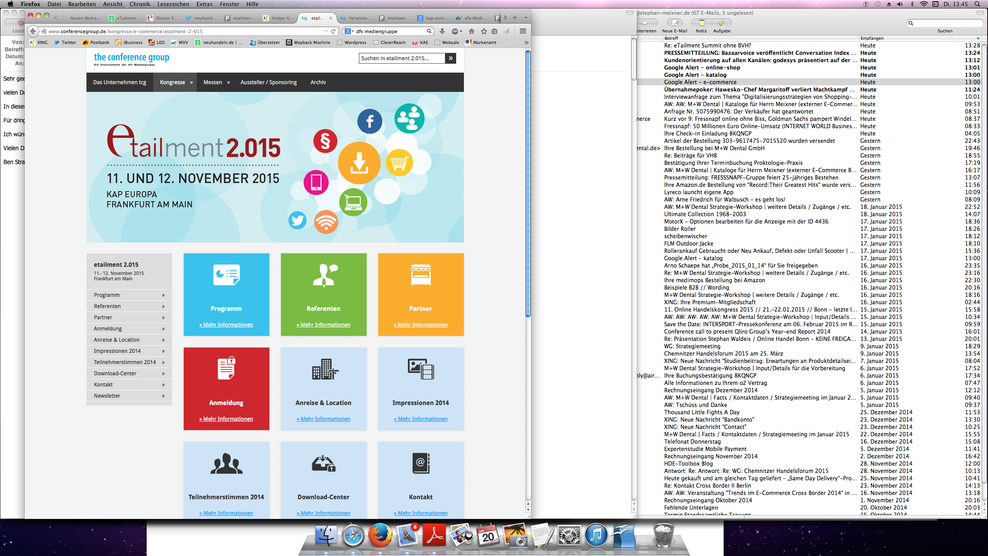The width and height of the screenshot is (988, 556).
Task: Click Neue E-Mail in mail window
Action: coord(674,25)
